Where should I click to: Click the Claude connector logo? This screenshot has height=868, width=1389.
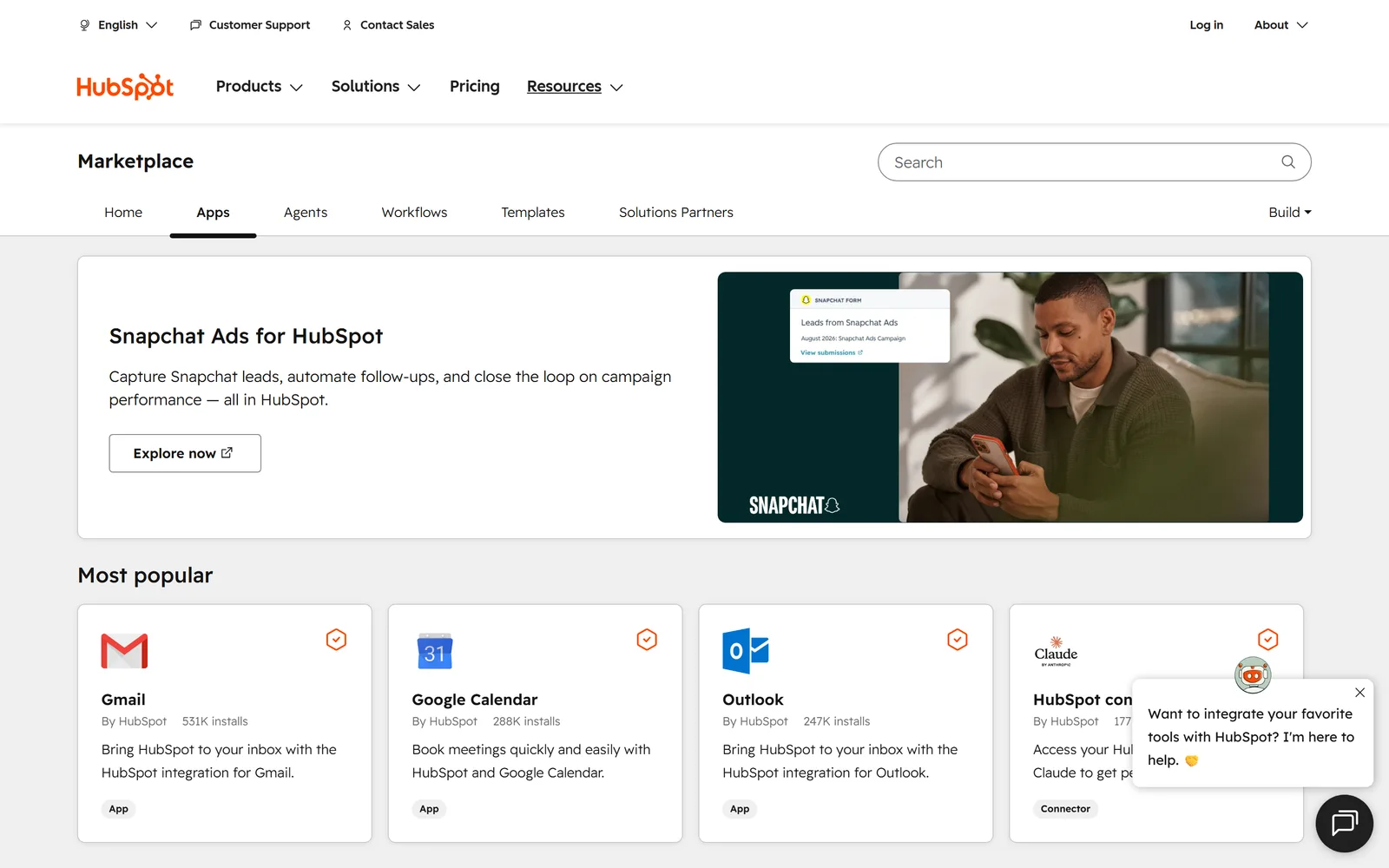coord(1056,651)
